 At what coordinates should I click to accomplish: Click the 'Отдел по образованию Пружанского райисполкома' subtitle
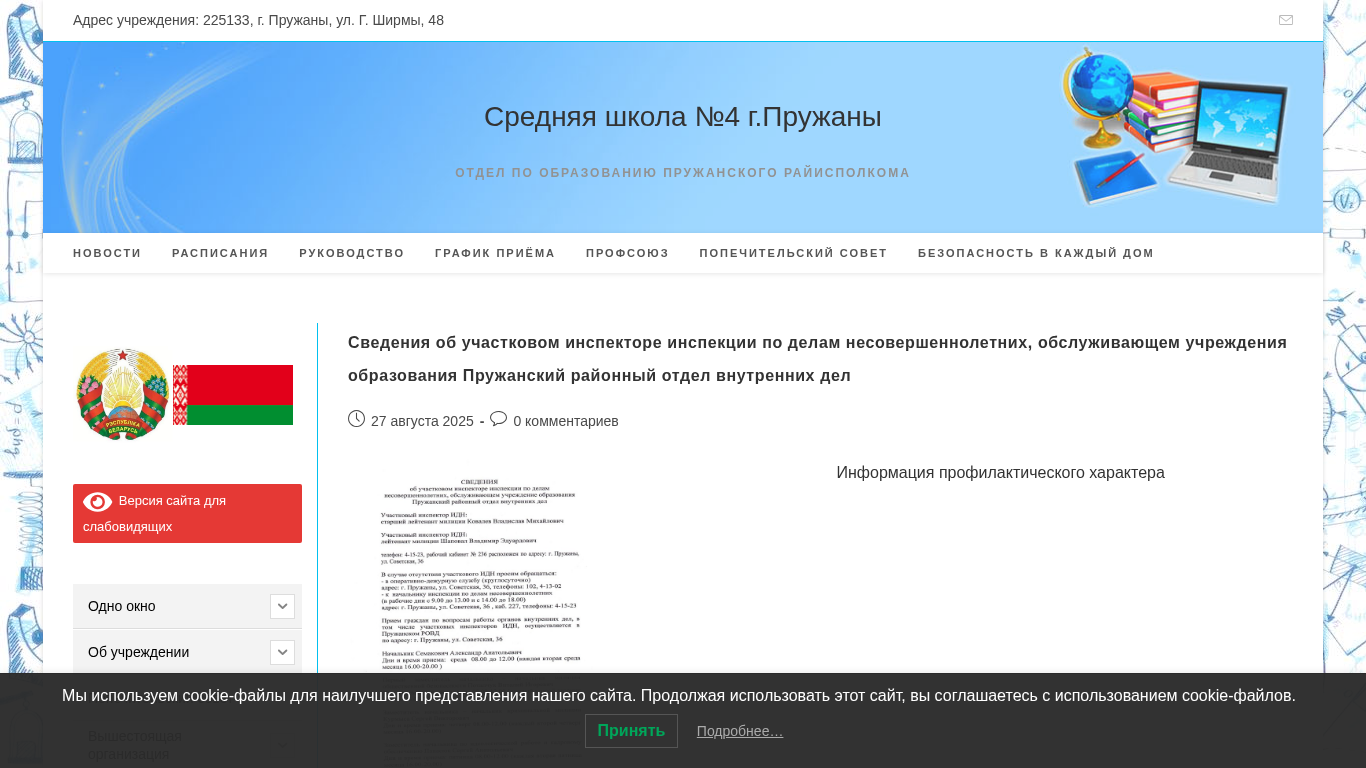pos(683,173)
